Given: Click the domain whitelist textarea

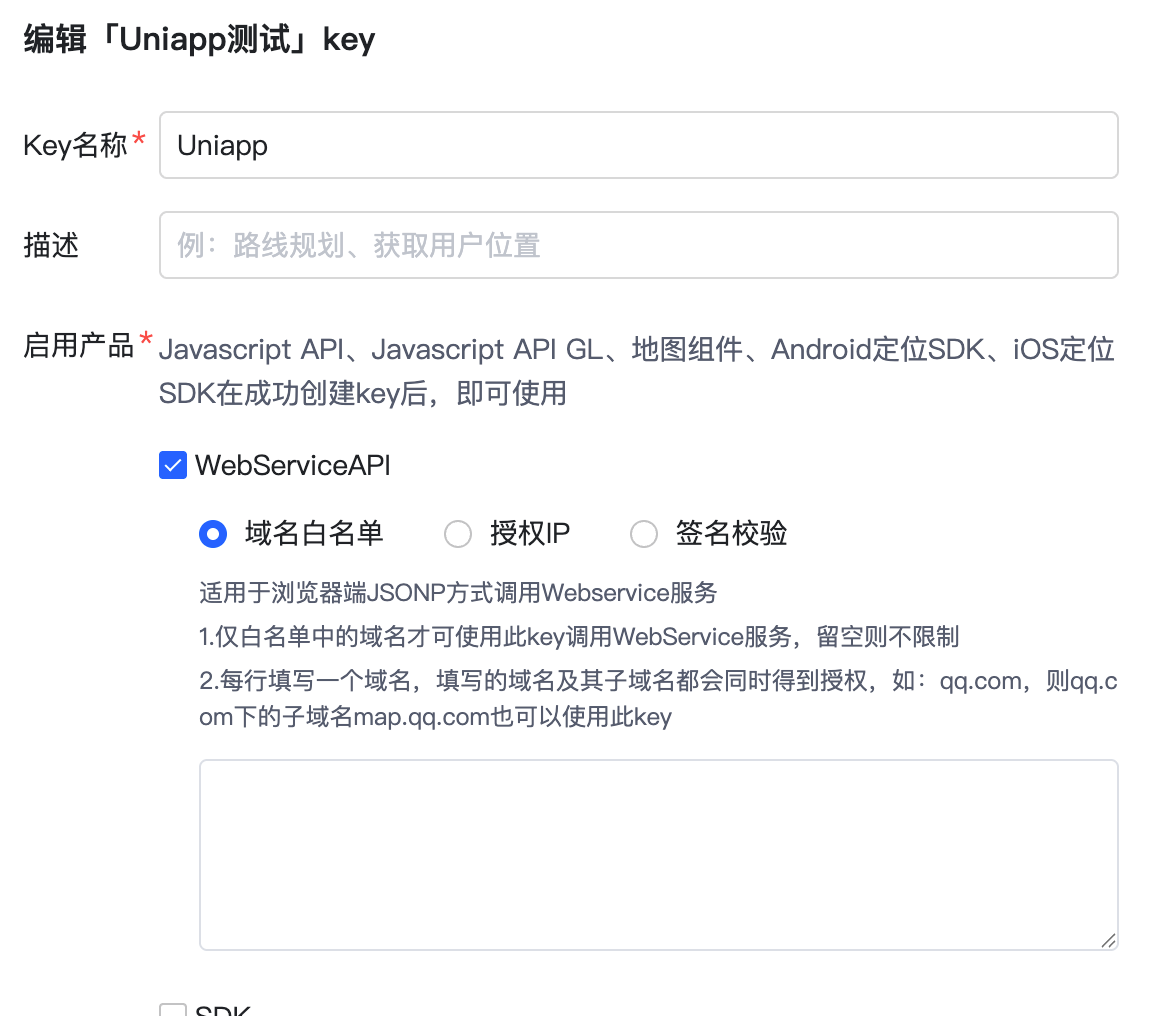Looking at the screenshot, I should pyautogui.click(x=658, y=854).
